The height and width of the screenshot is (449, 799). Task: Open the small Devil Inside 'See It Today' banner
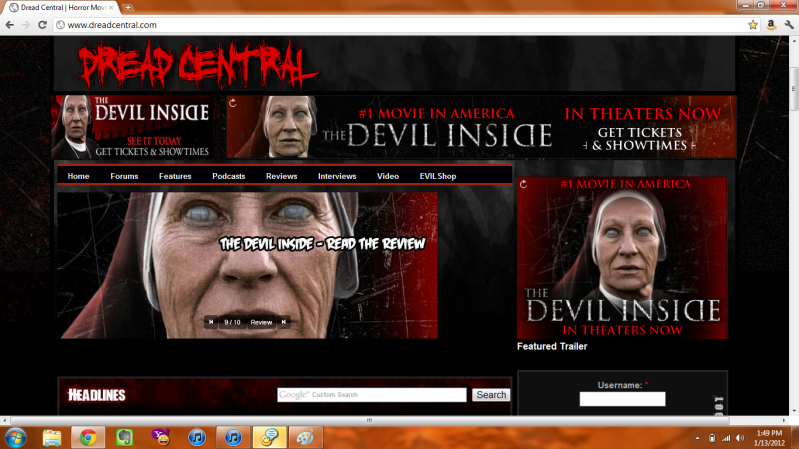click(132, 126)
